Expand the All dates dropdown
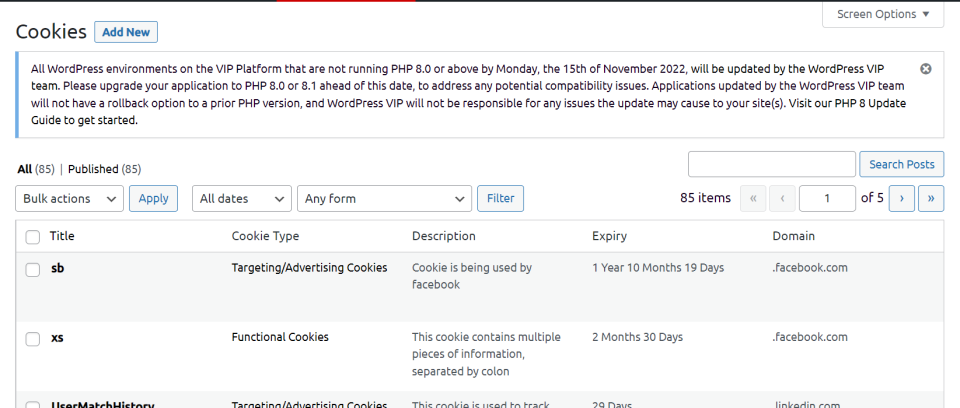The image size is (960, 408). pos(242,199)
